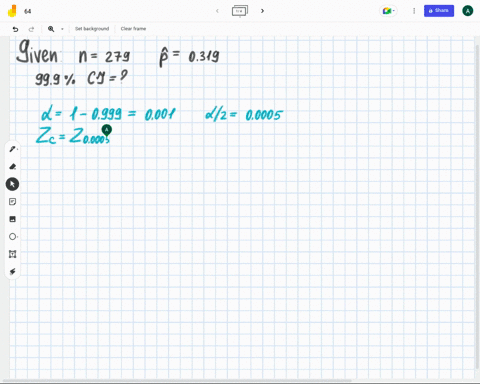Click the horizontal scrollbar at bottom
Viewport: 480px width, 384px height.
(177, 381)
